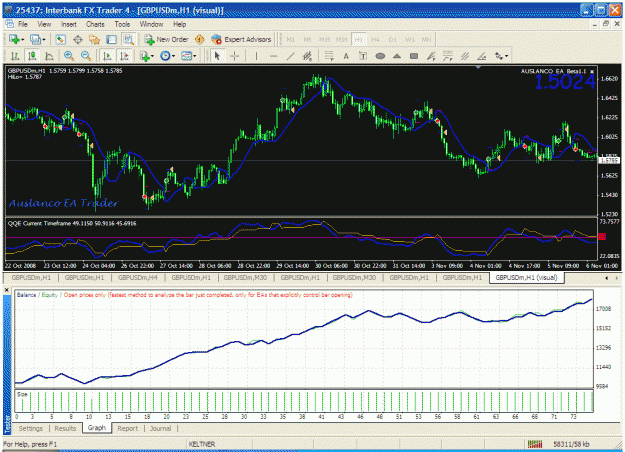Zoom out on the chart

tap(86, 56)
